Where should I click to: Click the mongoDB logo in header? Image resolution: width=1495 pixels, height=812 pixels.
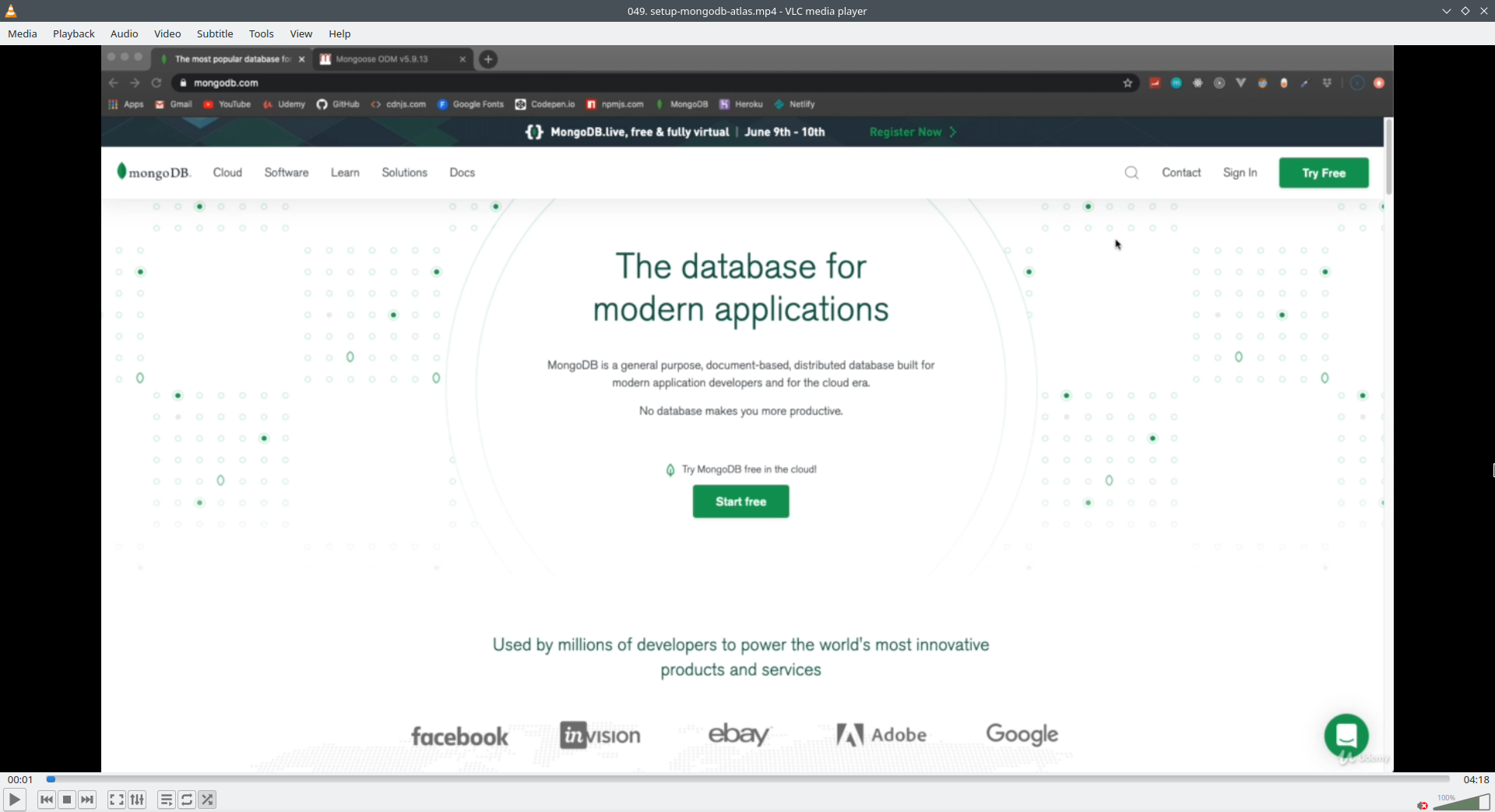coord(153,172)
